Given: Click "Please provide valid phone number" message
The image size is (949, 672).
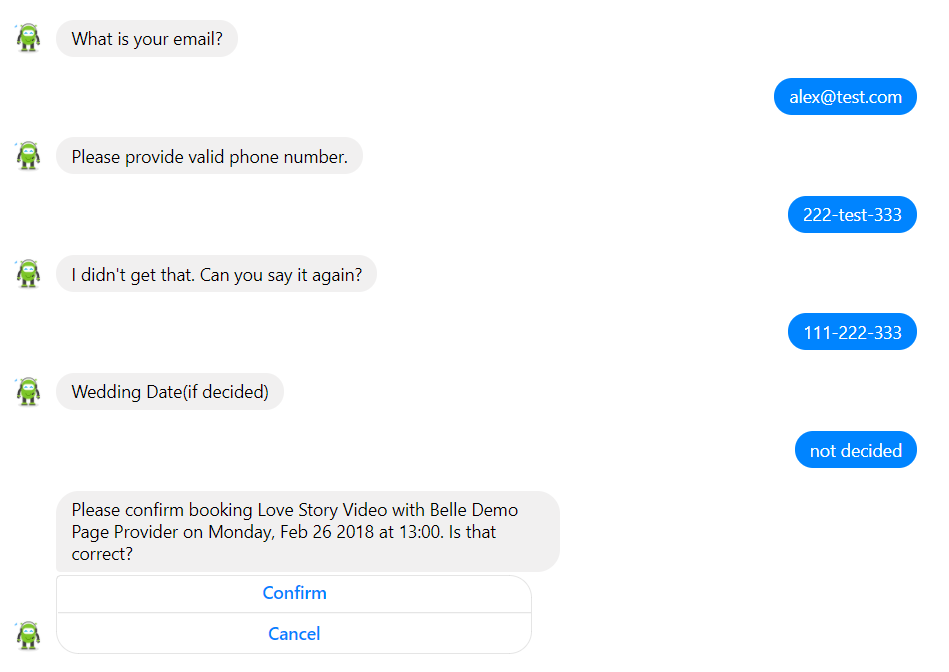Looking at the screenshot, I should pos(209,156).
